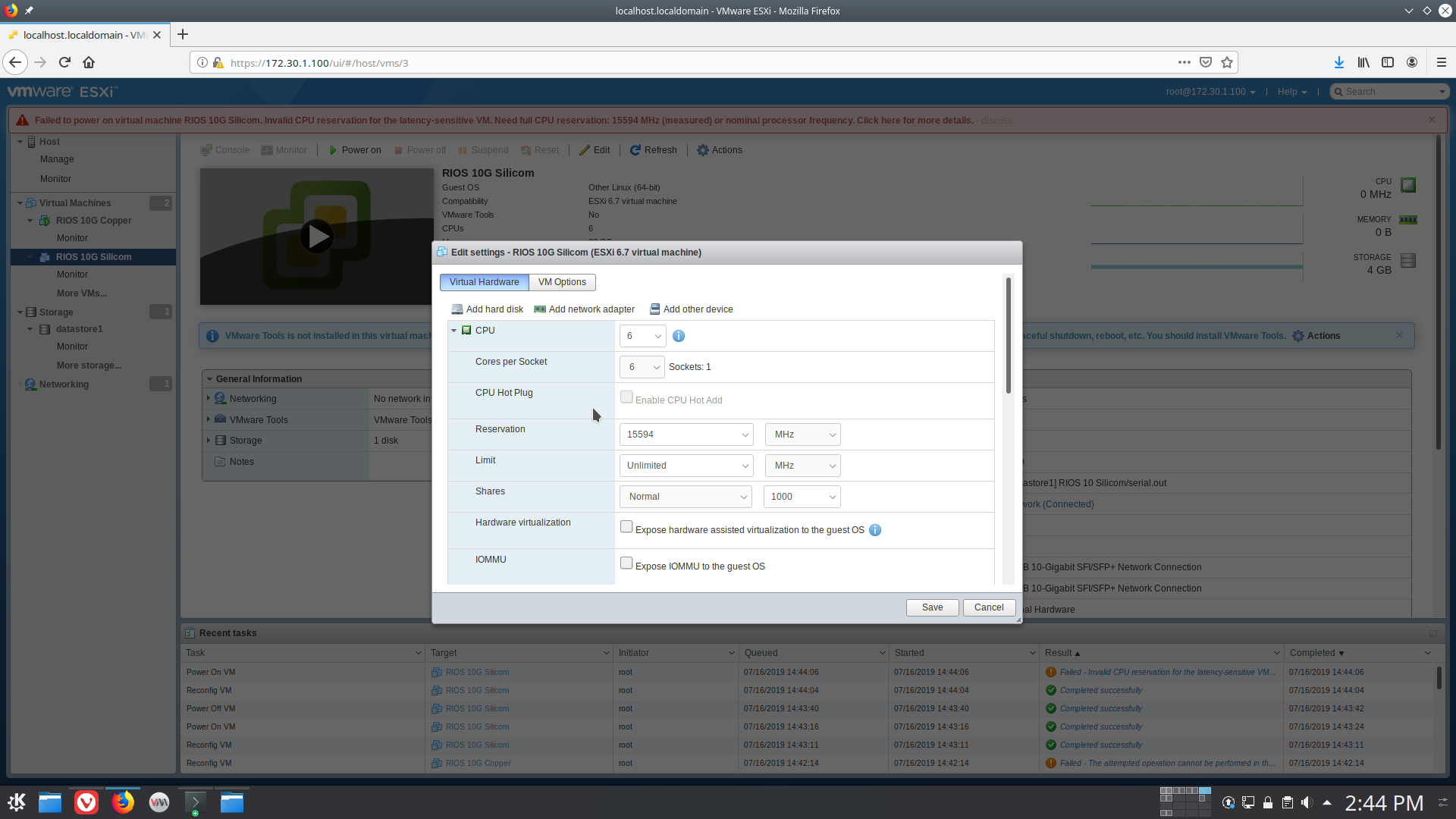1456x819 pixels.
Task: Click Edit settings dialog scrollbar
Action: pyautogui.click(x=1009, y=336)
